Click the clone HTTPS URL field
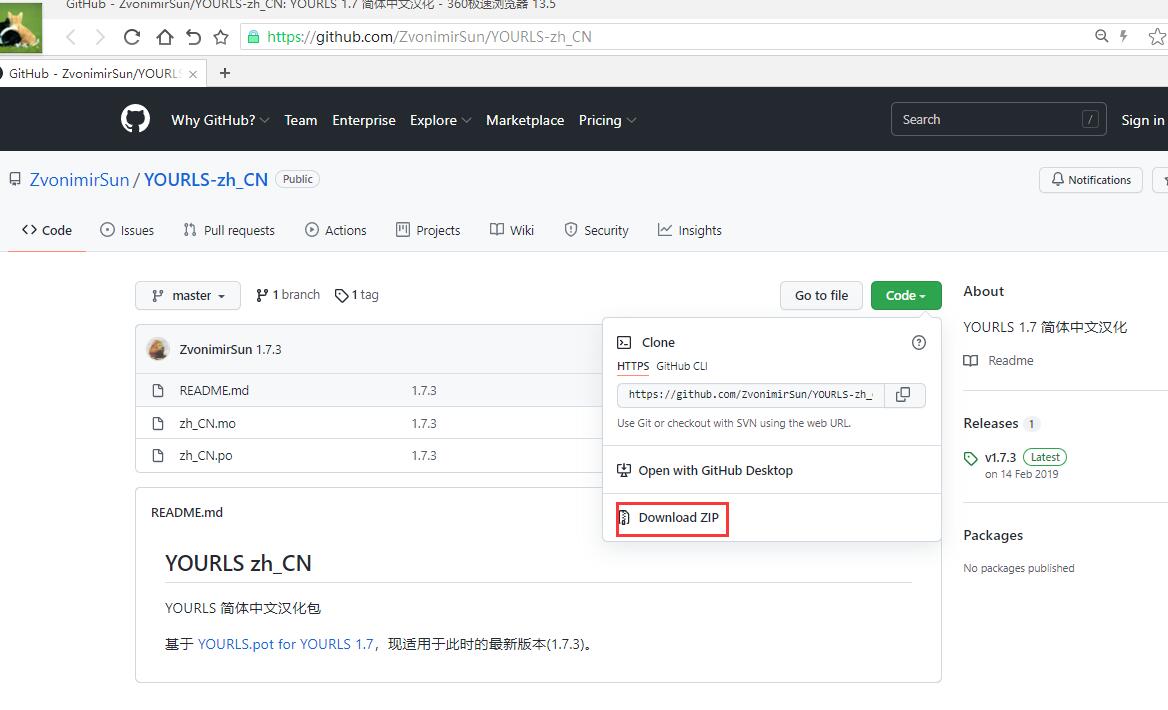This screenshot has height=710, width=1168. pos(750,394)
